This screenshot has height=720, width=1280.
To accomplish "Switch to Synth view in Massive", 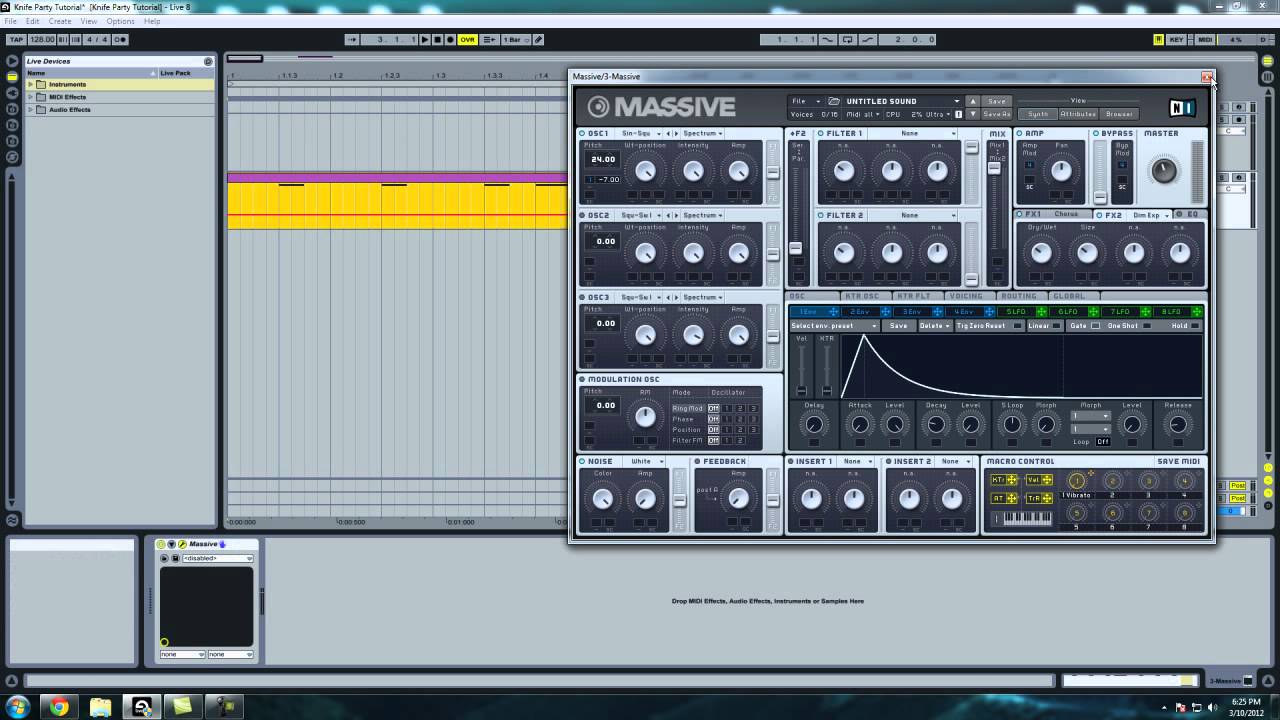I will (x=1038, y=114).
